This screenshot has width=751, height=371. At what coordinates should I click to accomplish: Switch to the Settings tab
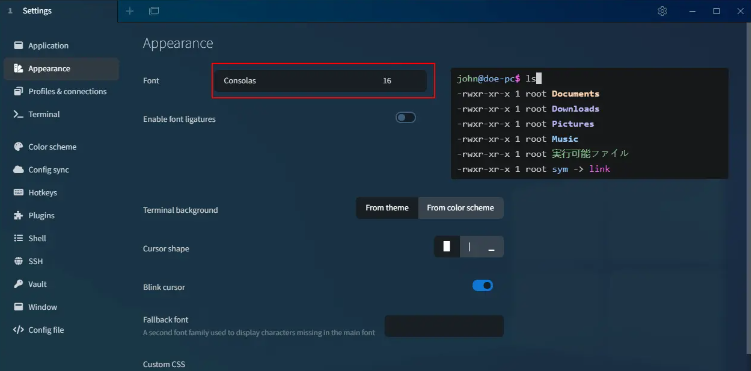click(x=58, y=11)
